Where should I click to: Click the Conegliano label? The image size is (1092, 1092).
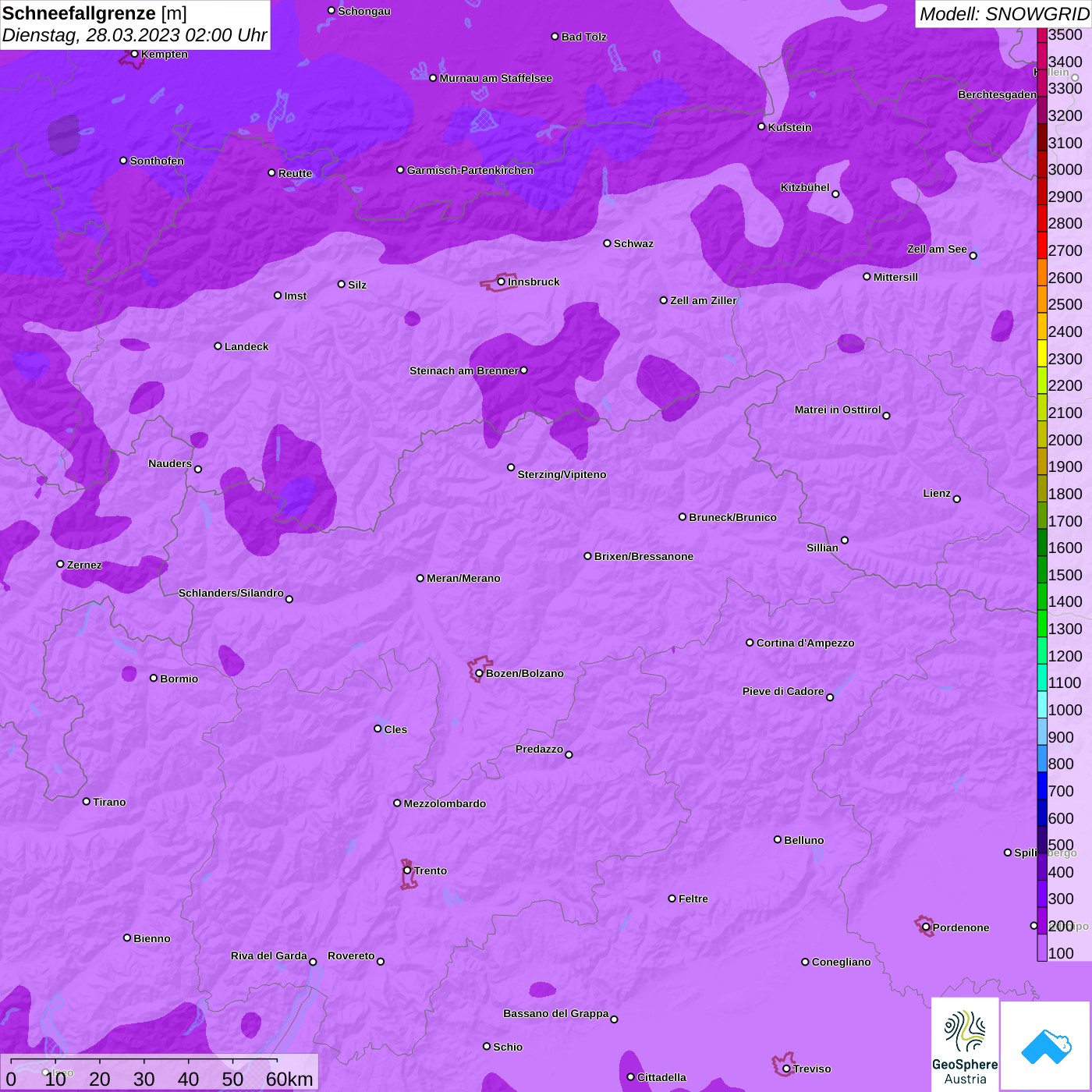(x=841, y=962)
